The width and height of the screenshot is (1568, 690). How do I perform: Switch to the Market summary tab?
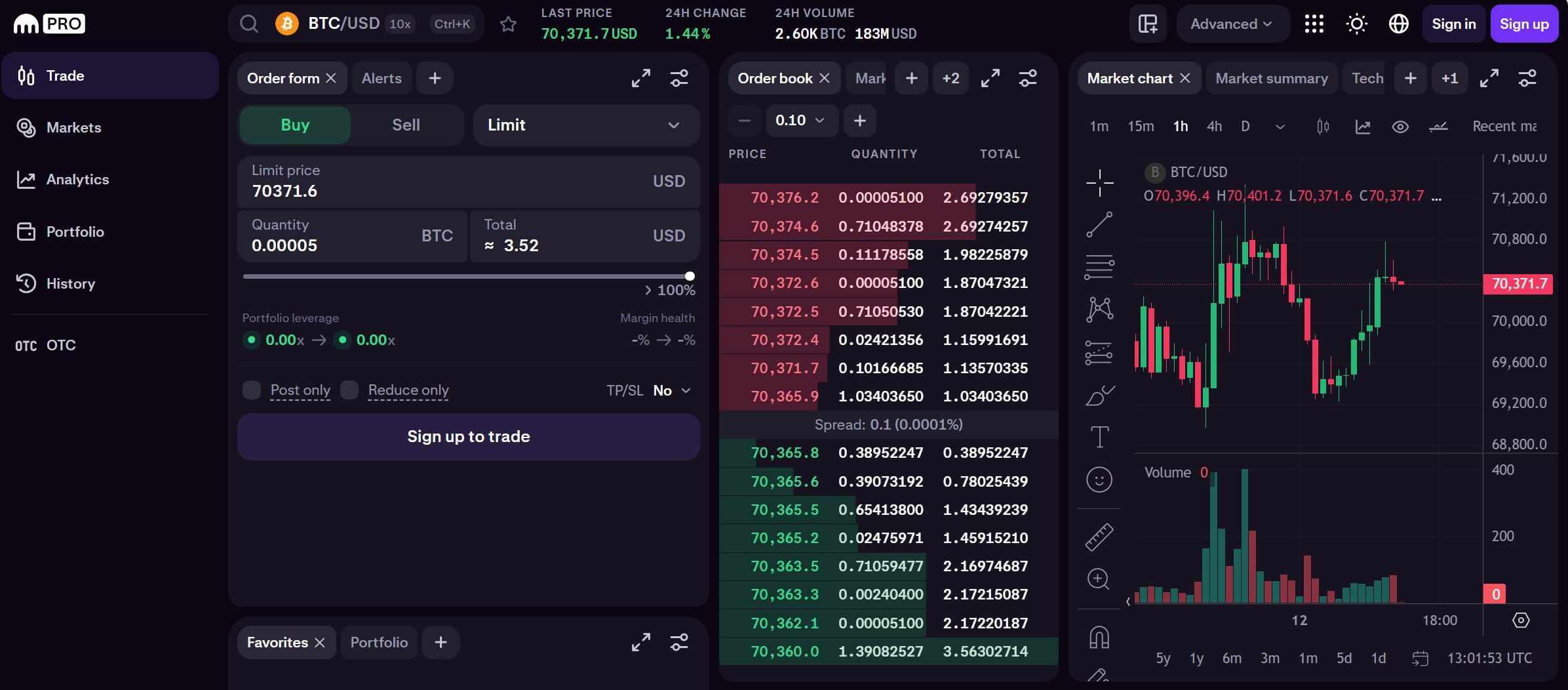click(x=1271, y=78)
